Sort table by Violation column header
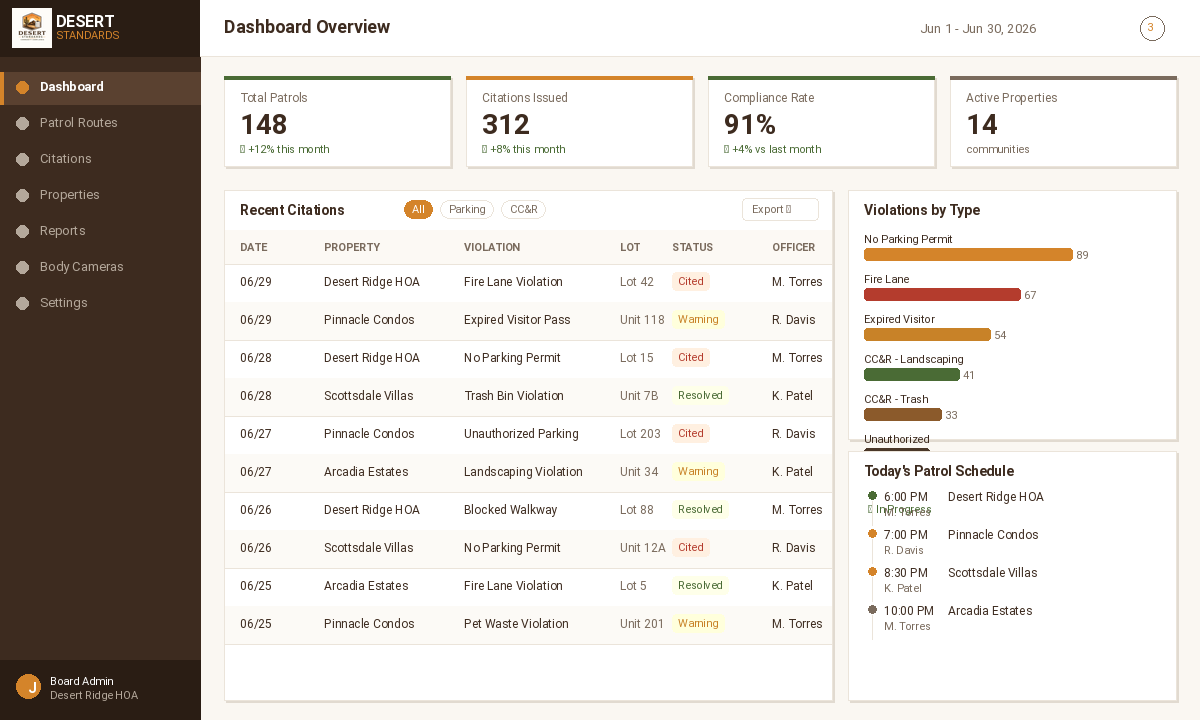 (492, 248)
